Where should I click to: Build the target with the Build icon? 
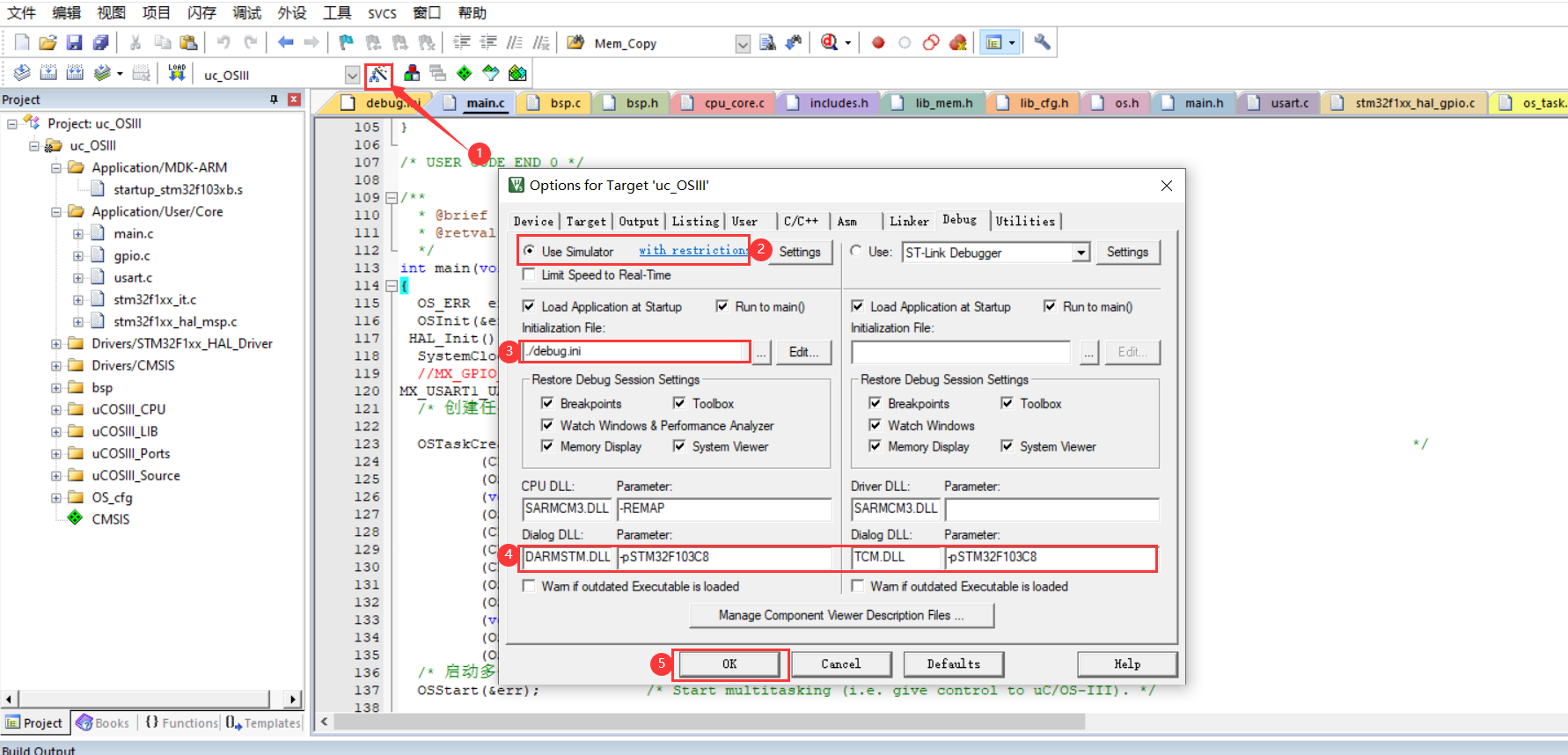click(48, 73)
